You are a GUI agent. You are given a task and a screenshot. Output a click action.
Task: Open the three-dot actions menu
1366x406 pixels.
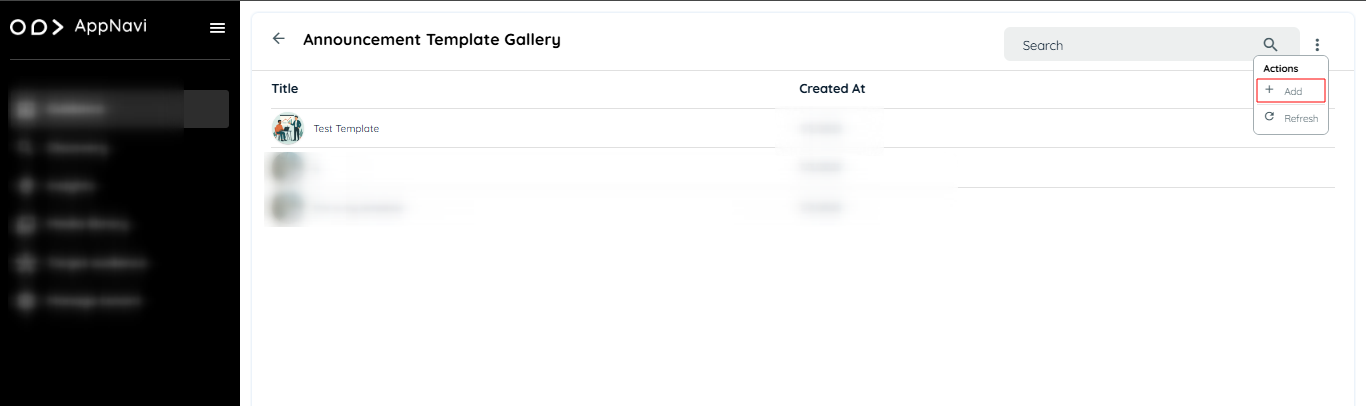[x=1317, y=45]
